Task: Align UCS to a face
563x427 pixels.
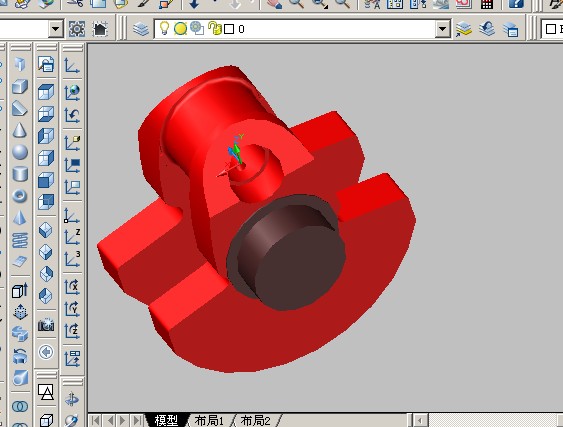Action: tap(72, 143)
